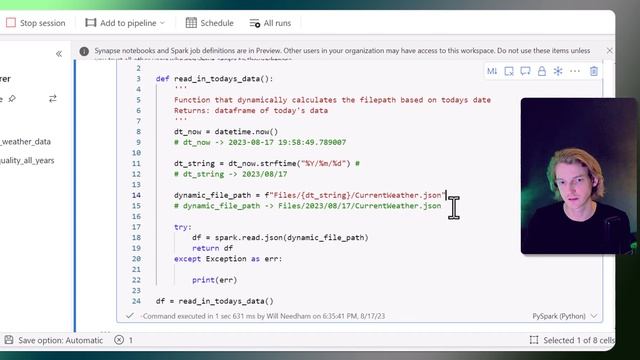The image size is (640, 360).
Task: Click the df = read_in_todays_data() line
Action: click(214, 301)
